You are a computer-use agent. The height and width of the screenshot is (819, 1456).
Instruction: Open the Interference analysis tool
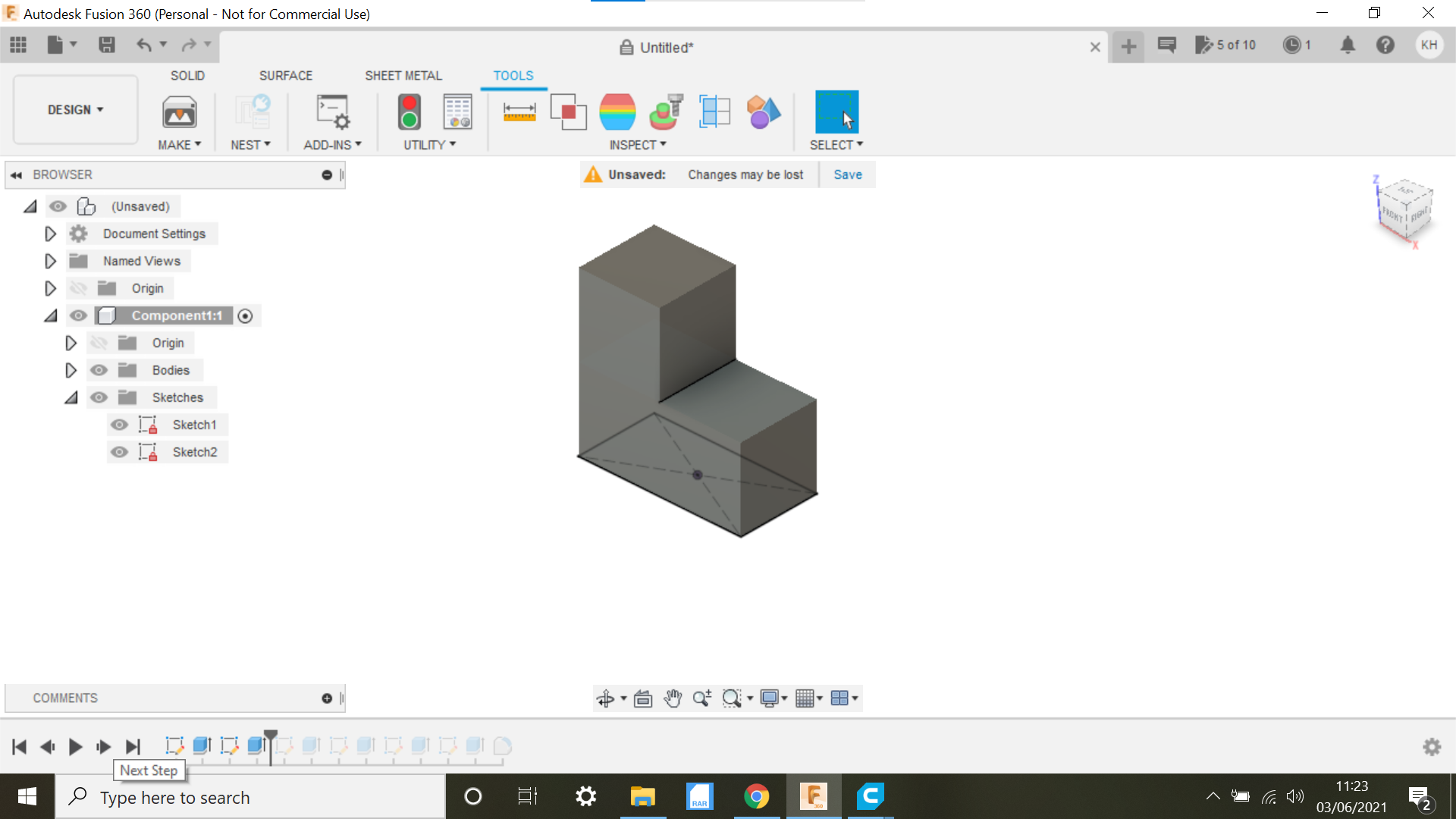569,111
